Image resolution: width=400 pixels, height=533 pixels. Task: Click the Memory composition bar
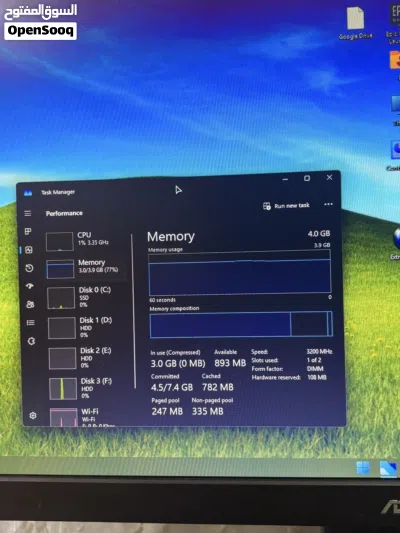point(241,325)
